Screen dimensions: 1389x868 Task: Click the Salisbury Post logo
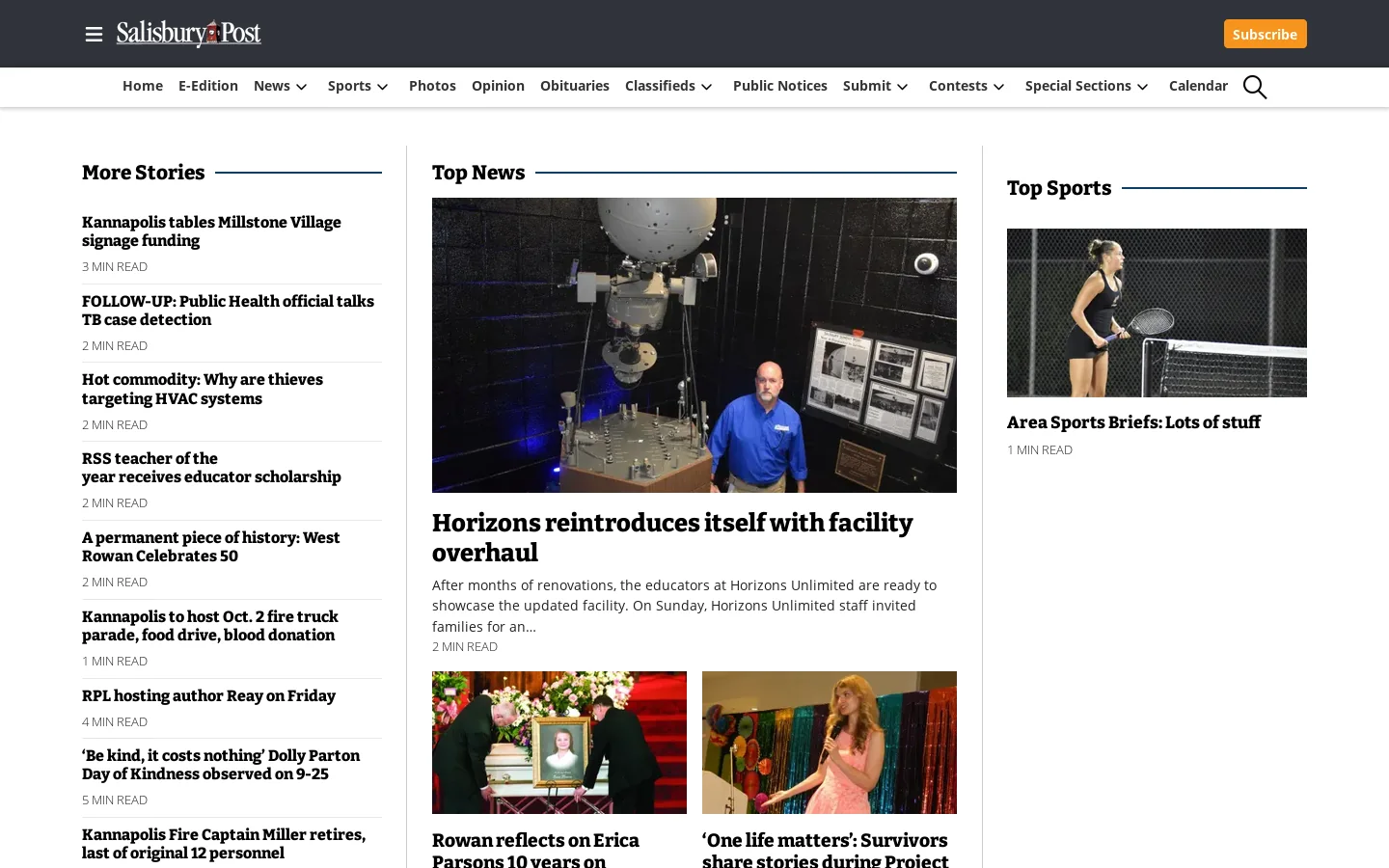pos(189,34)
